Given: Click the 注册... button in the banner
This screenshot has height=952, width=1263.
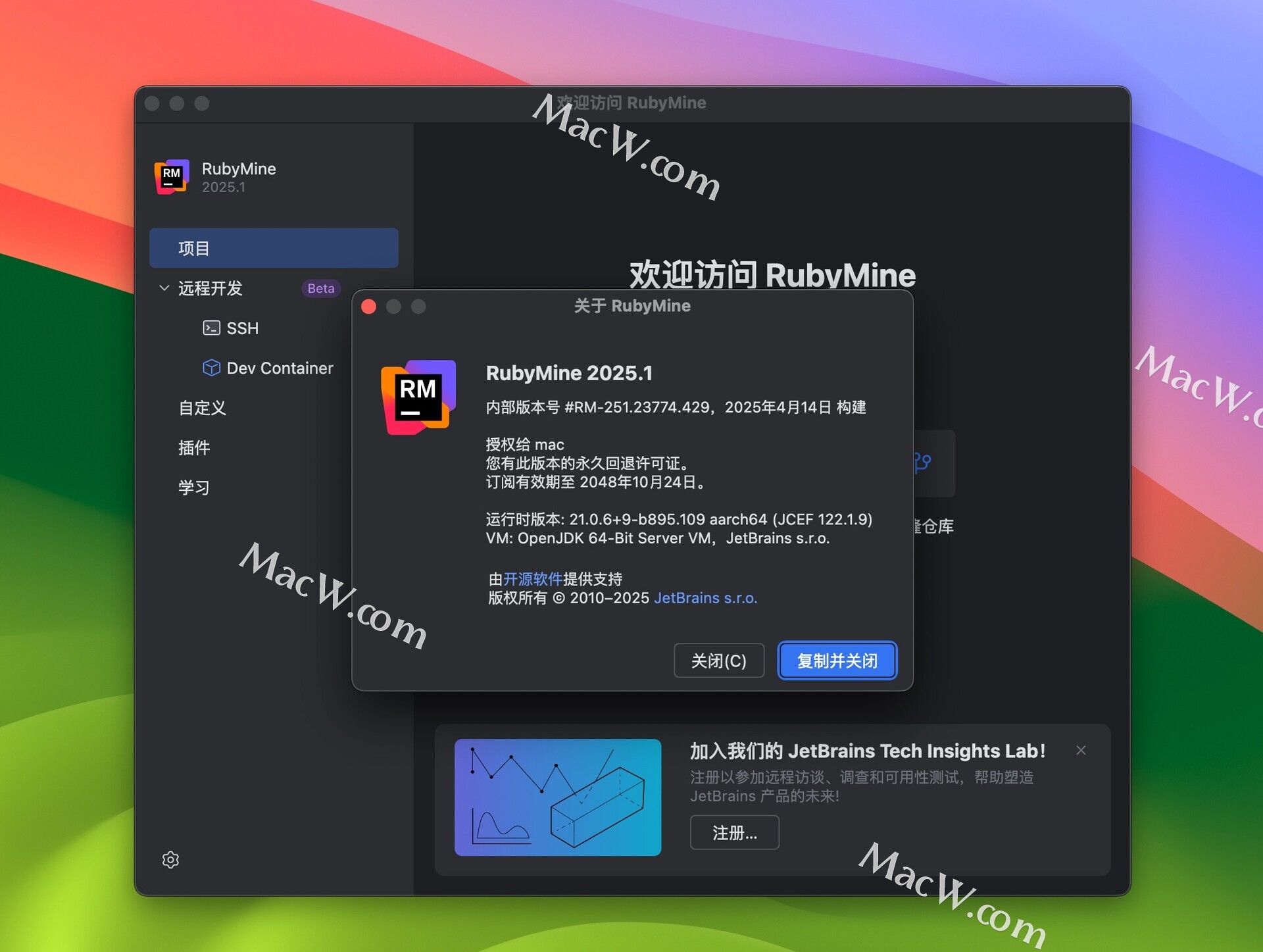Looking at the screenshot, I should tap(734, 833).
